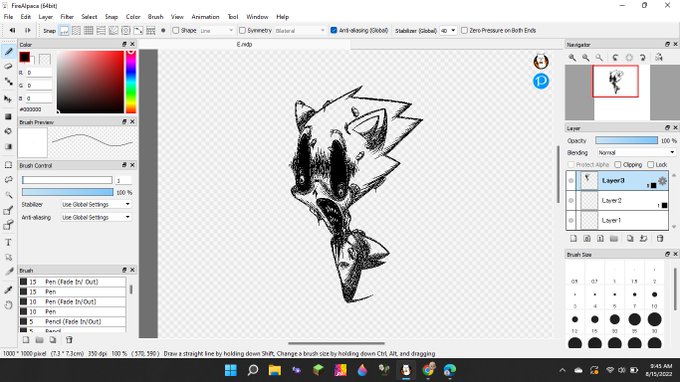Choose Pencil (Fade In/Out) brush
Screen dimensions: 680x382
point(72,322)
